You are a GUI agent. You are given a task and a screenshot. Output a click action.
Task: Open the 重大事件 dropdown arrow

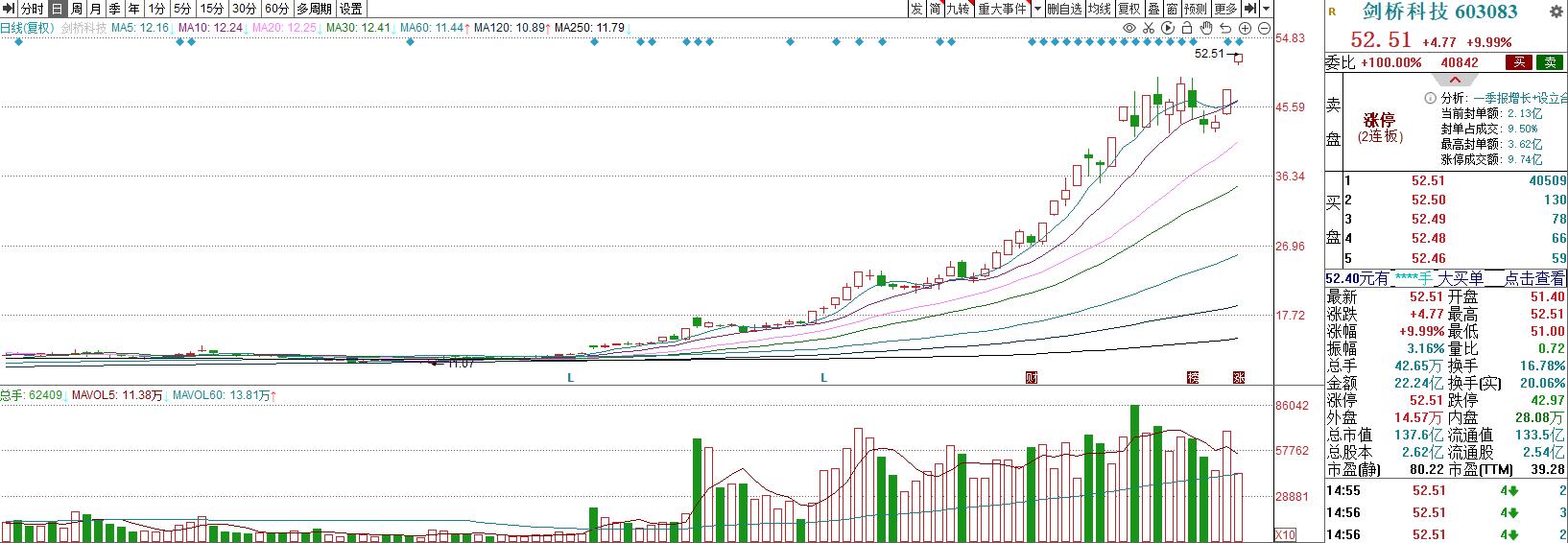coord(1037,9)
